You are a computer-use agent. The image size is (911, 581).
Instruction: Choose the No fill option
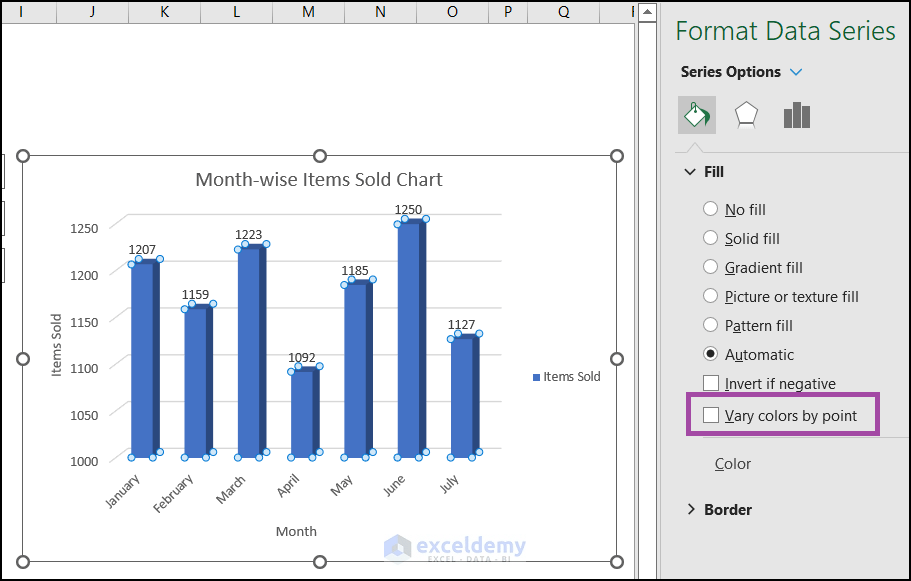[710, 209]
